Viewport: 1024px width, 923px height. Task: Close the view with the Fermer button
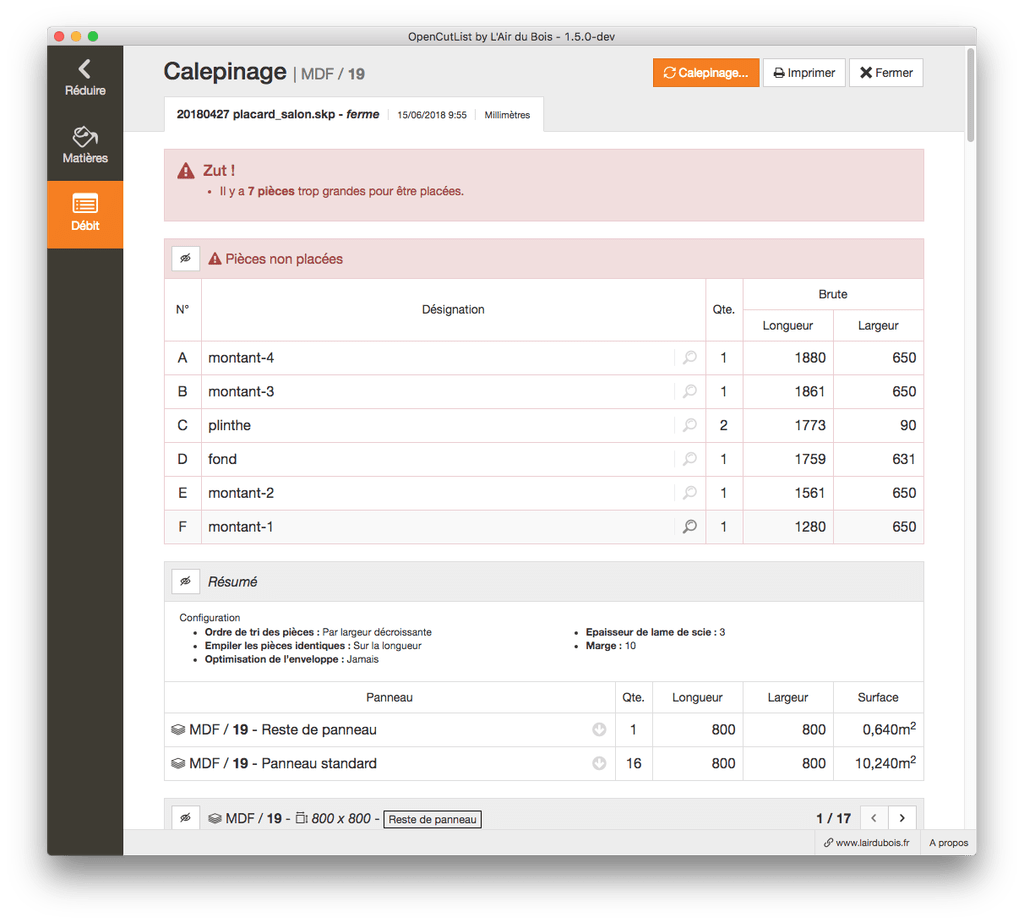click(886, 73)
